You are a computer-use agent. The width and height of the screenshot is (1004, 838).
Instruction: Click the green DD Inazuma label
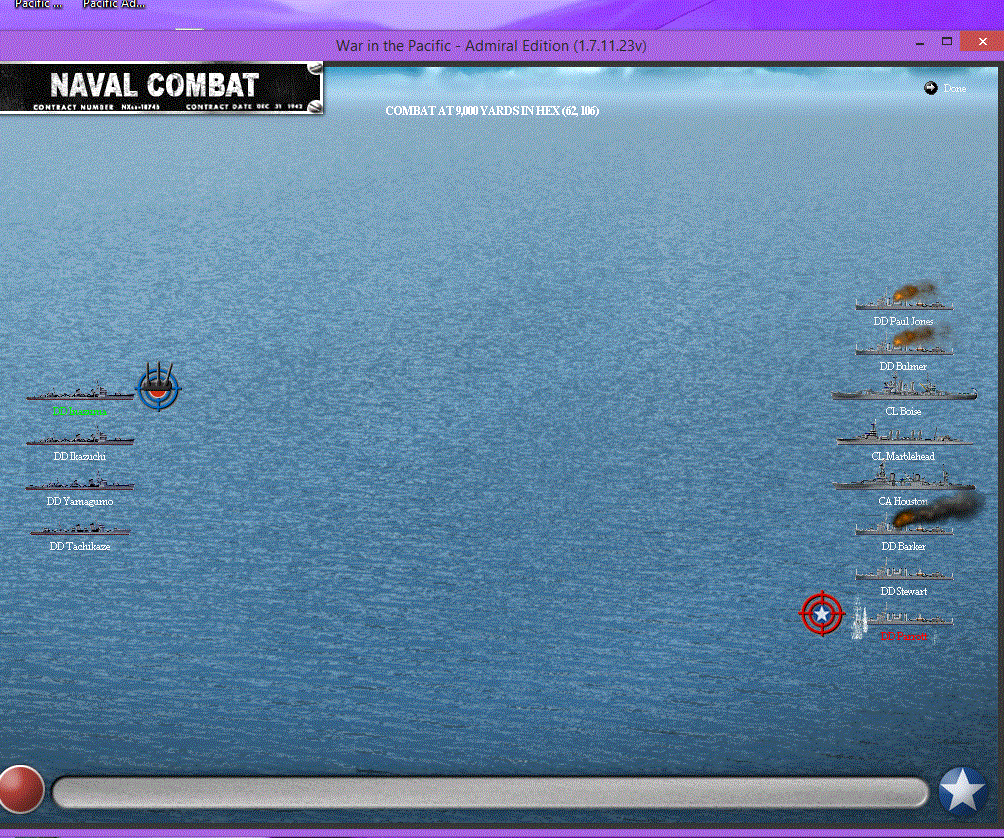80,412
